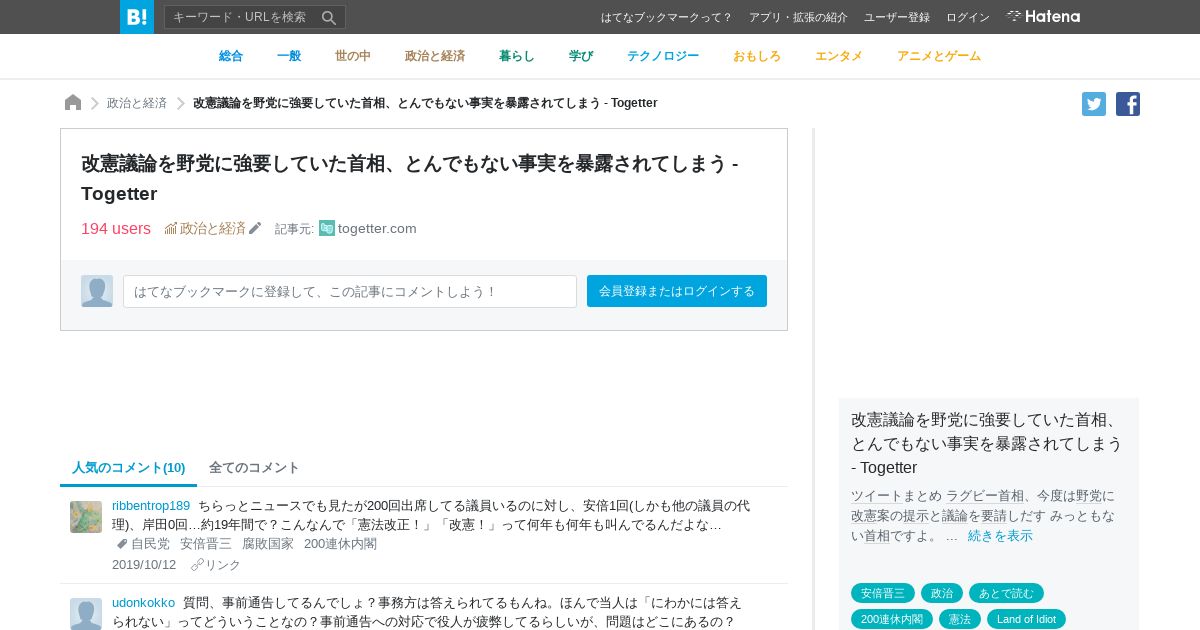Share article on Facebook

coord(1128,104)
